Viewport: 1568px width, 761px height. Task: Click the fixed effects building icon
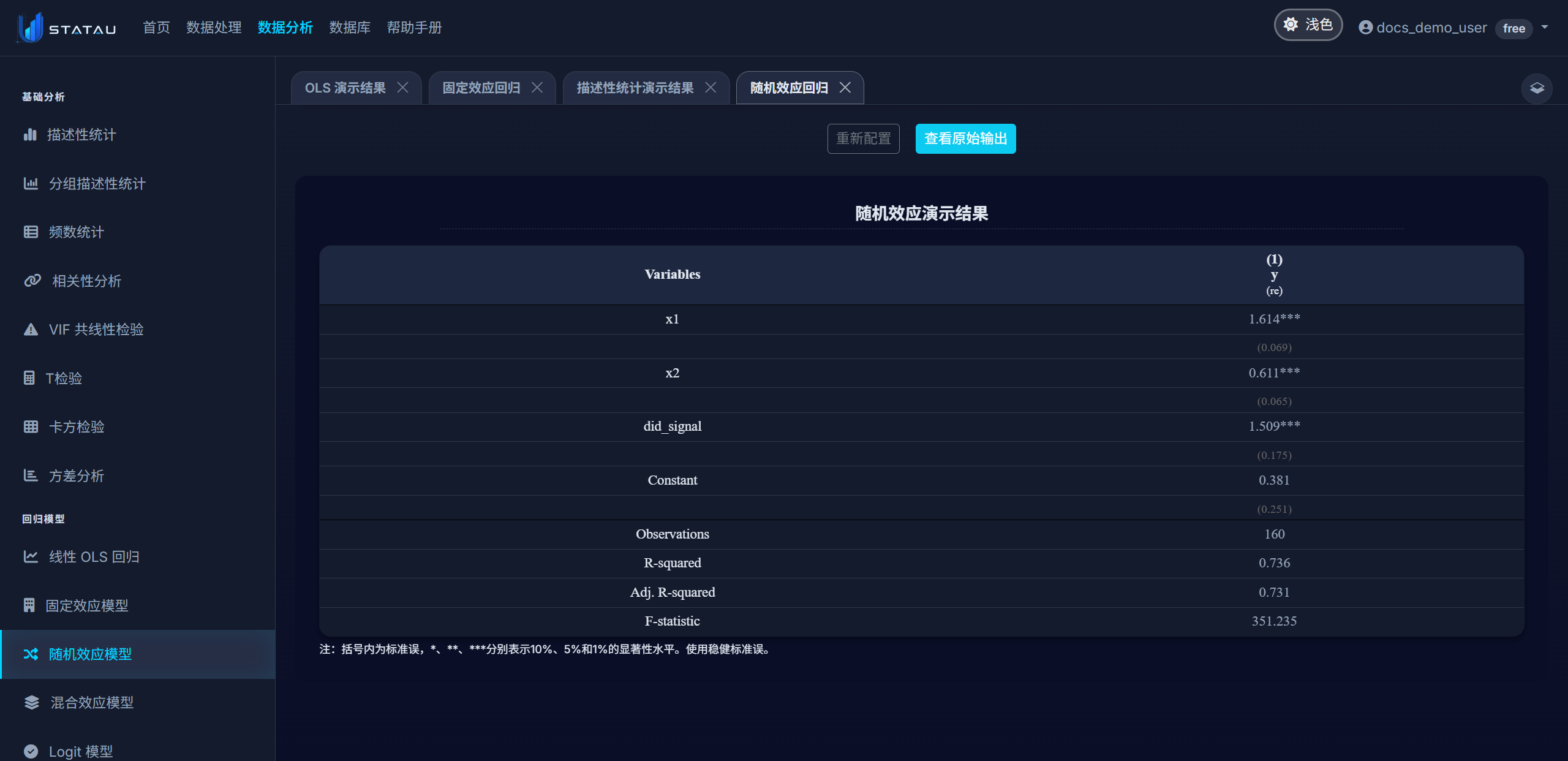[29, 605]
